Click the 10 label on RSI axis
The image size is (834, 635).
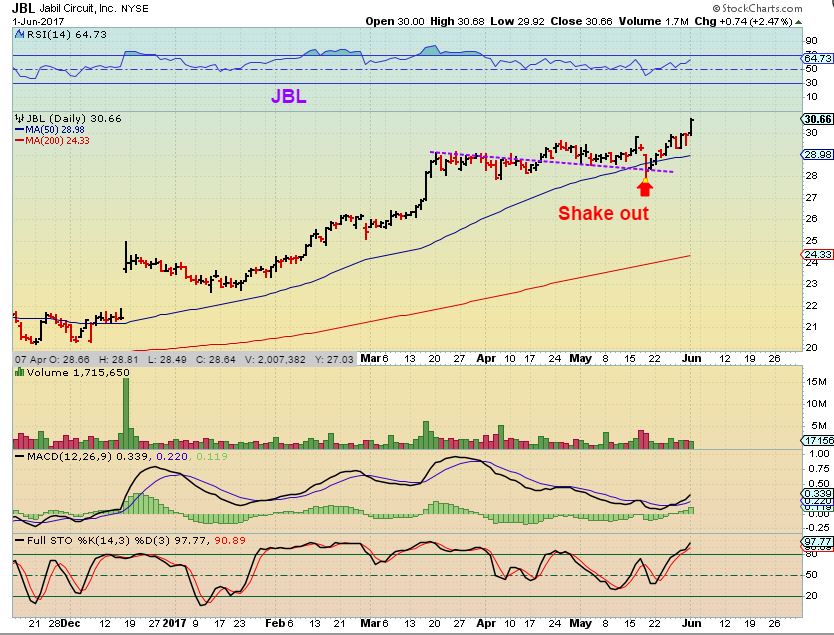pos(812,97)
